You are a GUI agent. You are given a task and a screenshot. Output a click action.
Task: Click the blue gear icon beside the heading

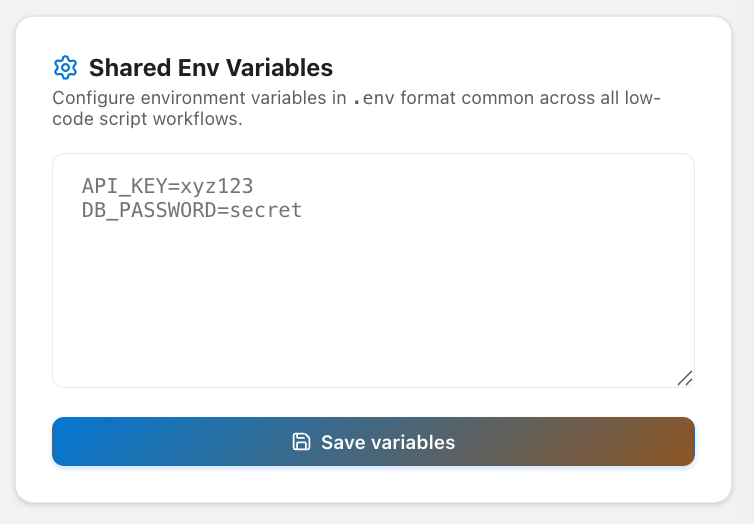click(65, 67)
